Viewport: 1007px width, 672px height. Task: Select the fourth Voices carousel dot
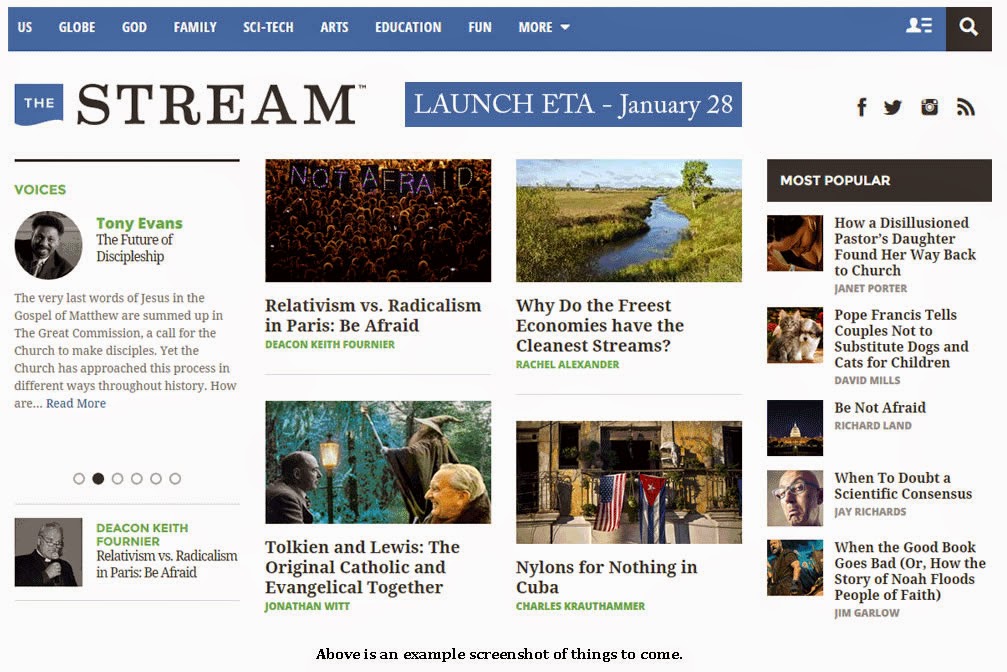coord(137,479)
